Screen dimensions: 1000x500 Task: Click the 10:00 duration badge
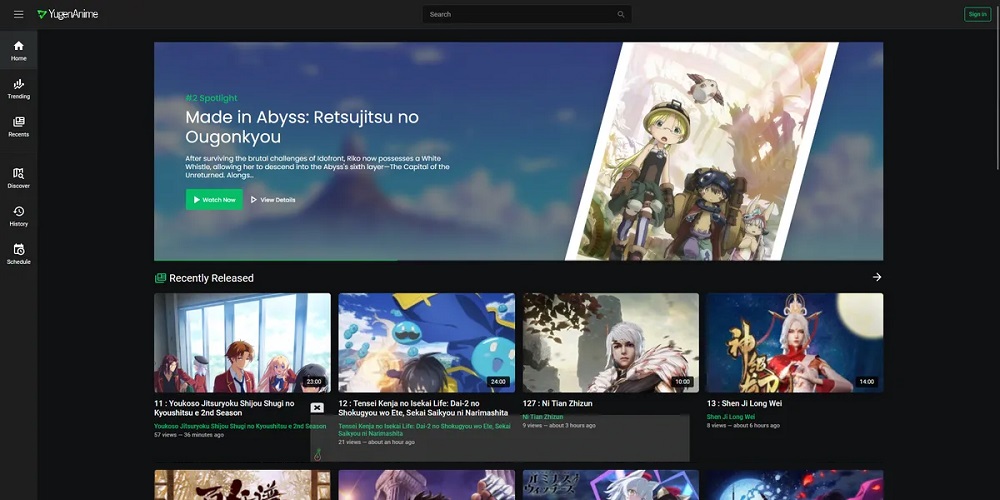(x=682, y=382)
